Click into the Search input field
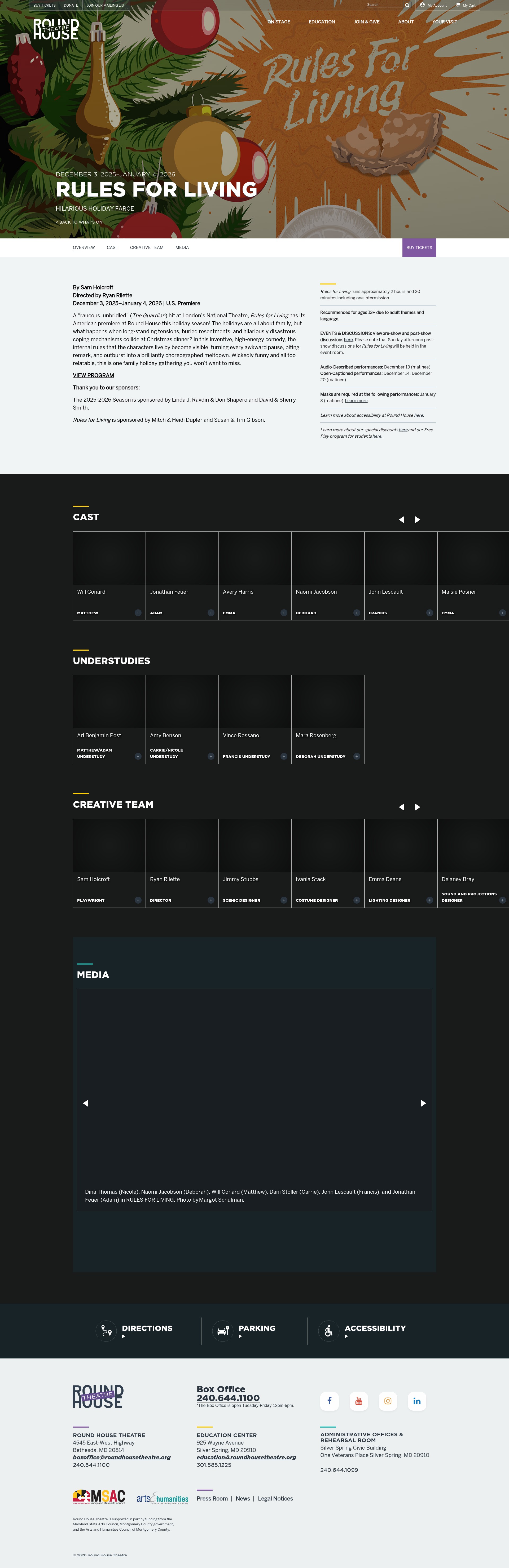The height and width of the screenshot is (1568, 509). coord(384,5)
